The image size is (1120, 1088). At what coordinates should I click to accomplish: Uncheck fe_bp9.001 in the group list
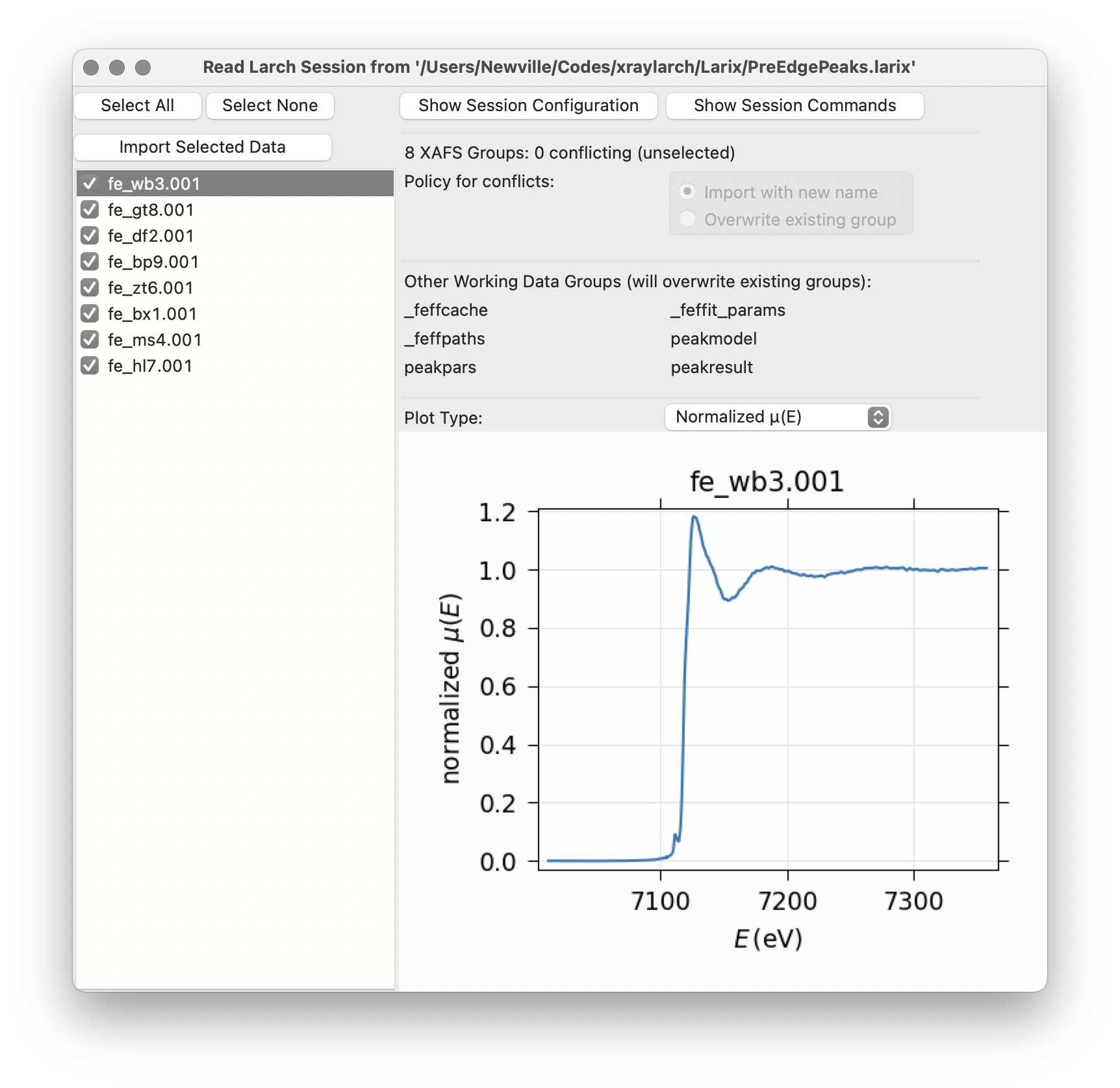(90, 262)
